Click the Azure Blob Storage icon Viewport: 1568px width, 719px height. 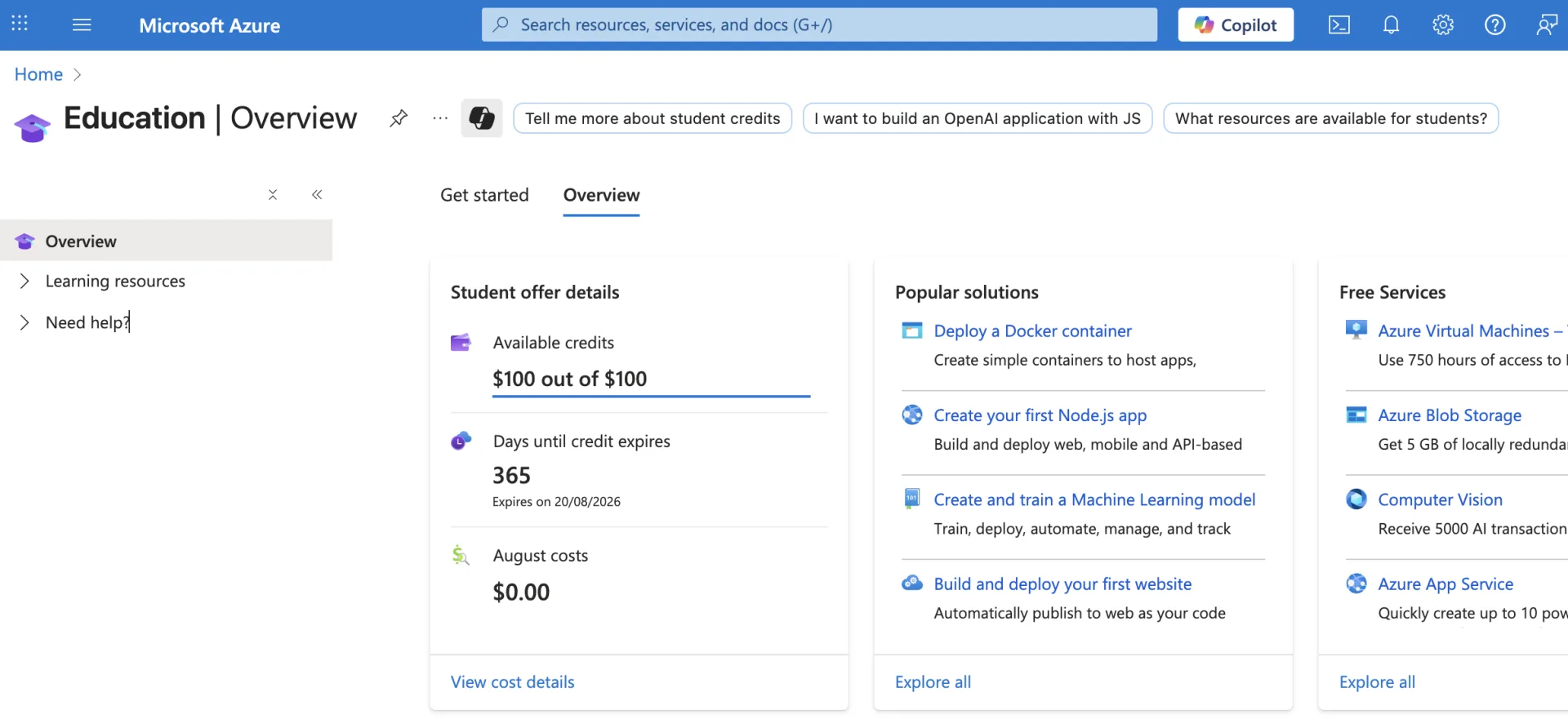coord(1356,415)
